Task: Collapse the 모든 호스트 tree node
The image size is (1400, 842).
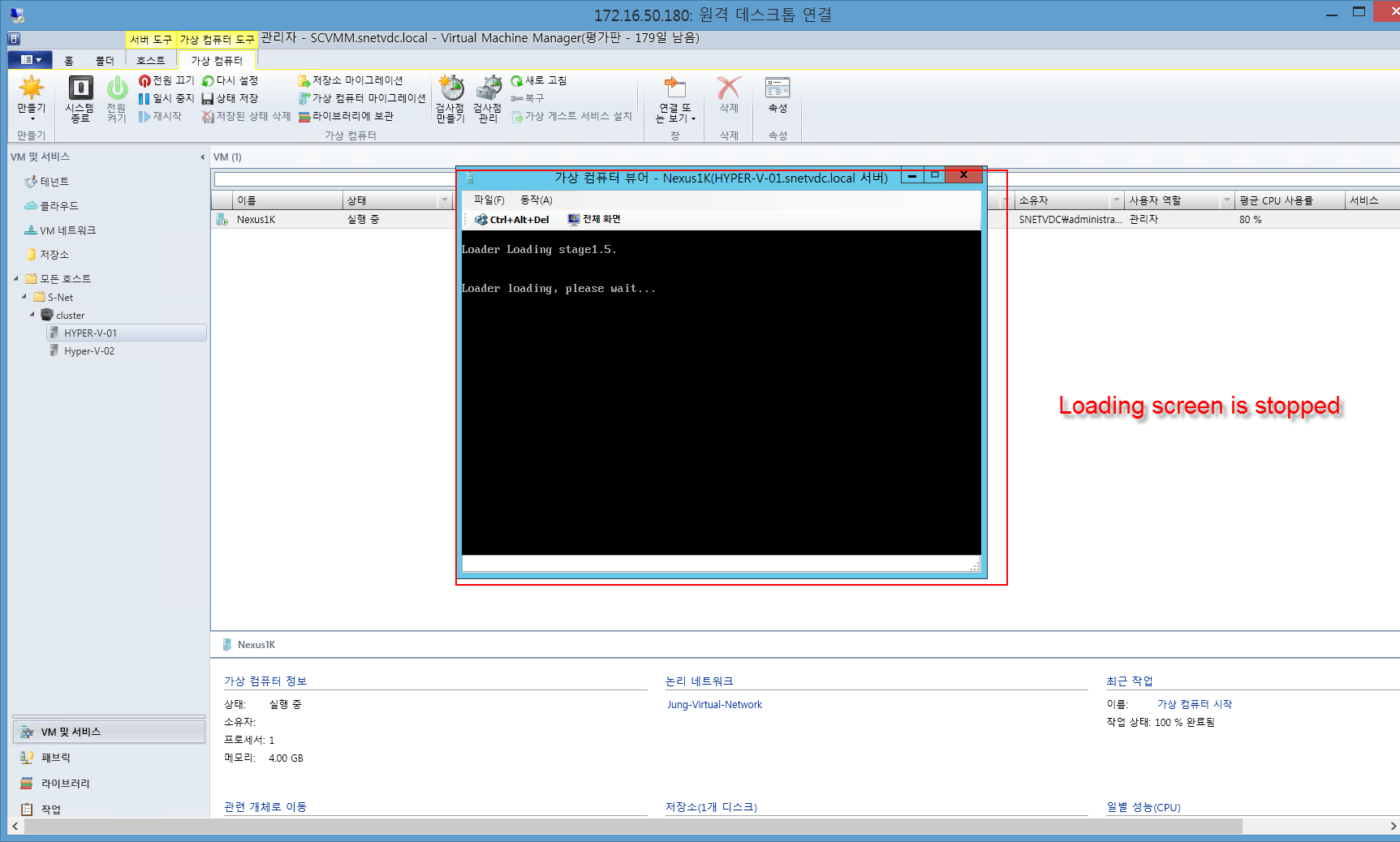Action: [x=16, y=278]
